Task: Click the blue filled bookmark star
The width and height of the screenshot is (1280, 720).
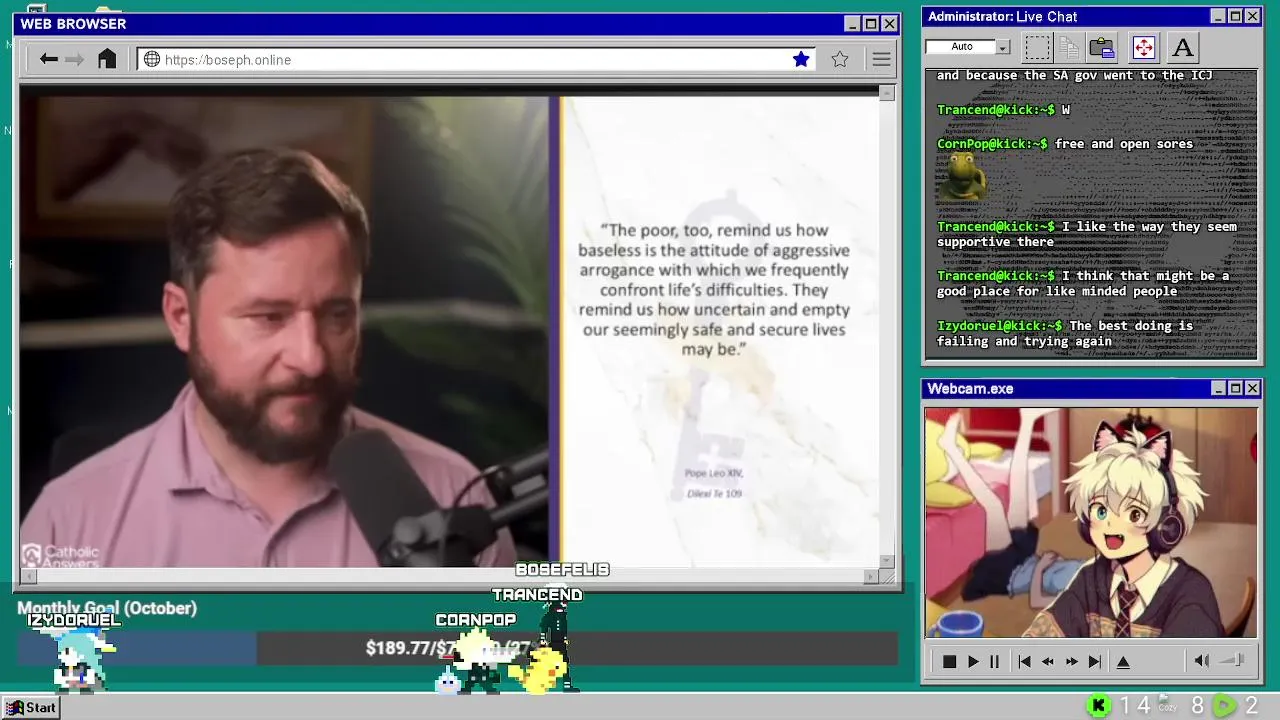Action: (801, 59)
